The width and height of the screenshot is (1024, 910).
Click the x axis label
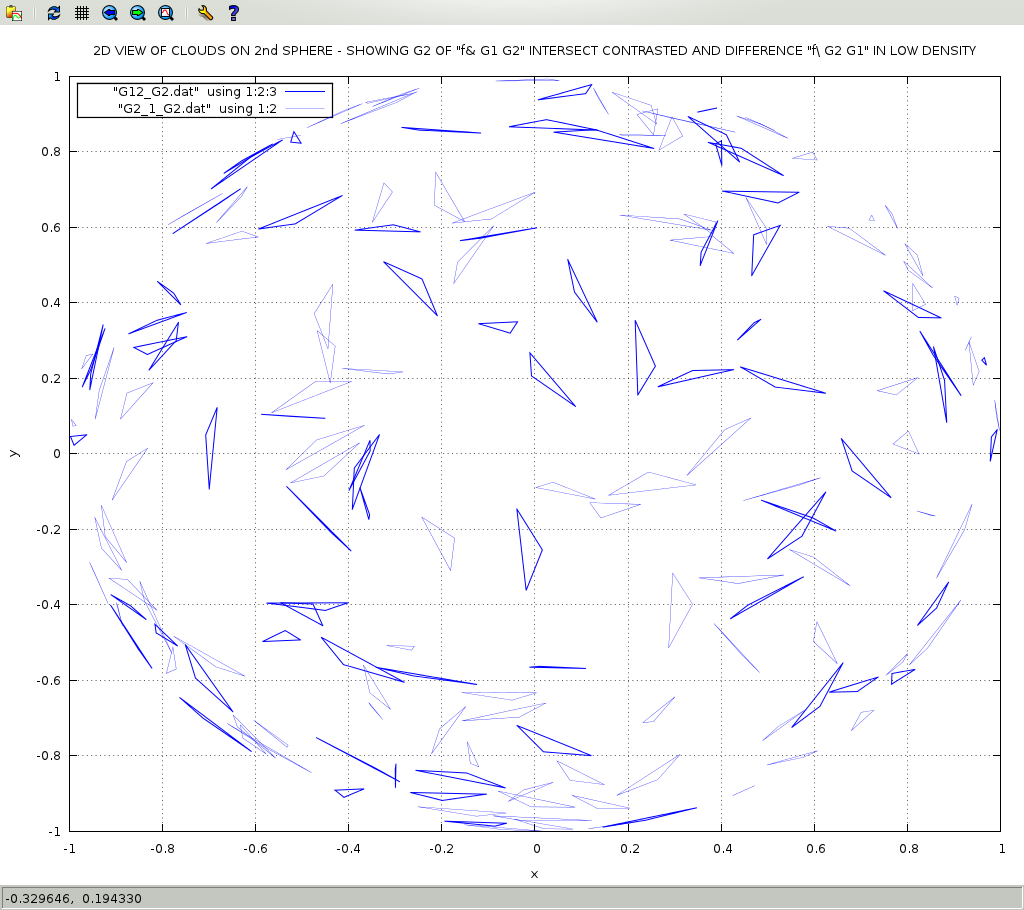pyautogui.click(x=534, y=874)
